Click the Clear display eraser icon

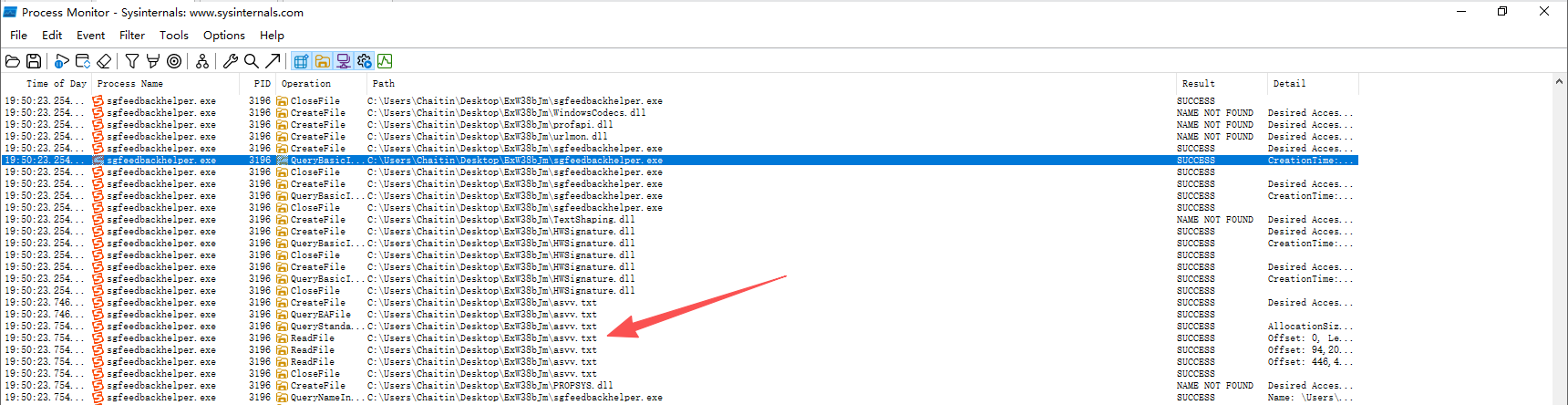104,61
